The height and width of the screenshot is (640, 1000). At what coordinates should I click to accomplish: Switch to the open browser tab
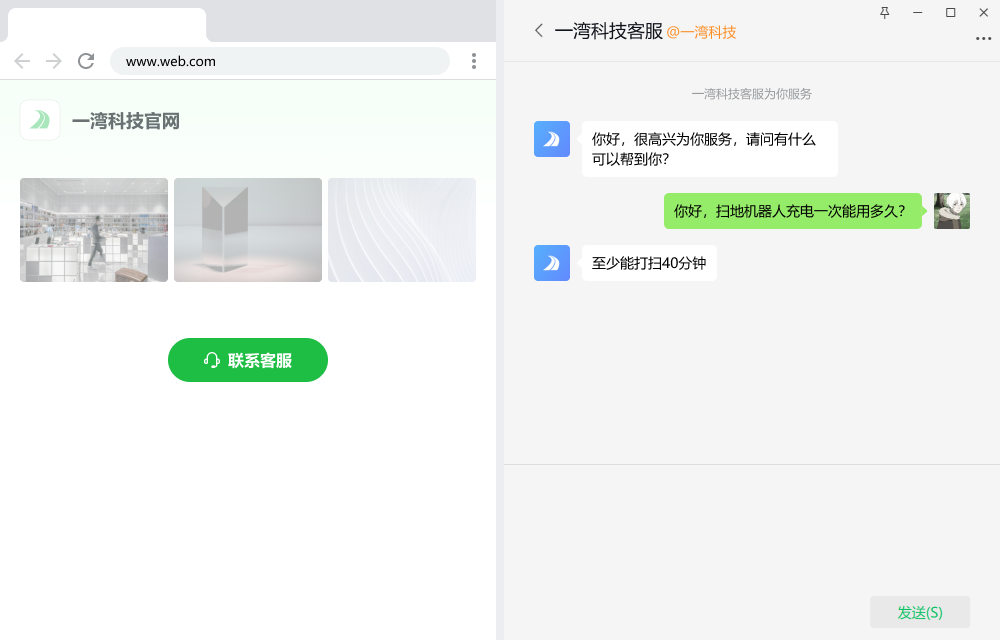click(105, 24)
